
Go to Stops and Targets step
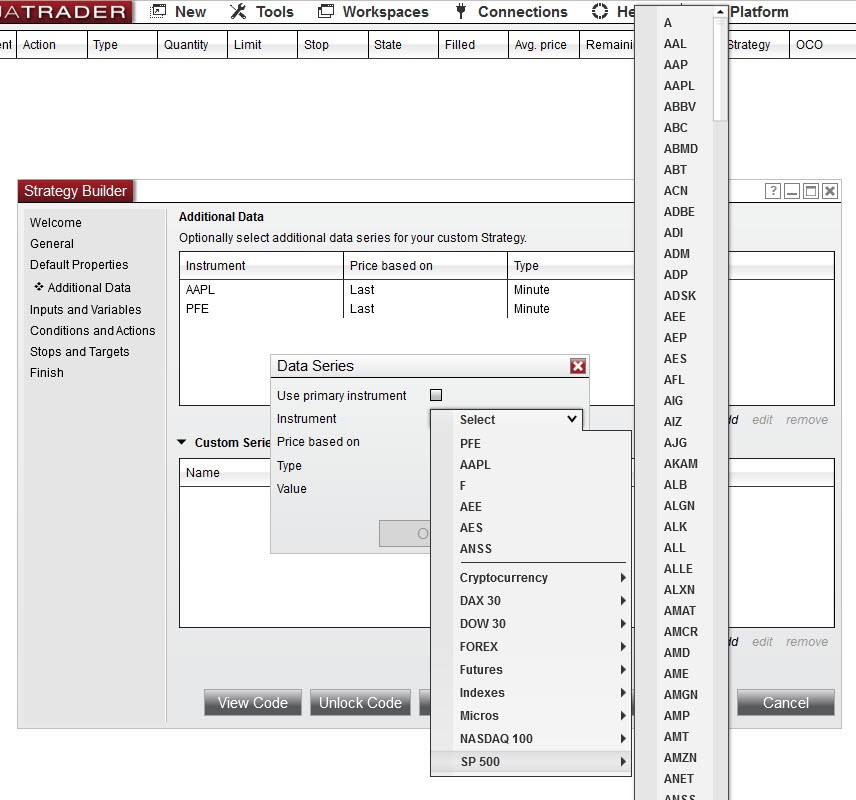click(80, 352)
